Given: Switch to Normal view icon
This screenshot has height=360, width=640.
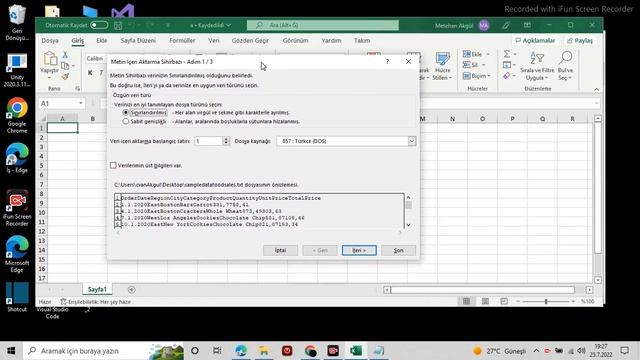Looking at the screenshot, I should [x=466, y=301].
